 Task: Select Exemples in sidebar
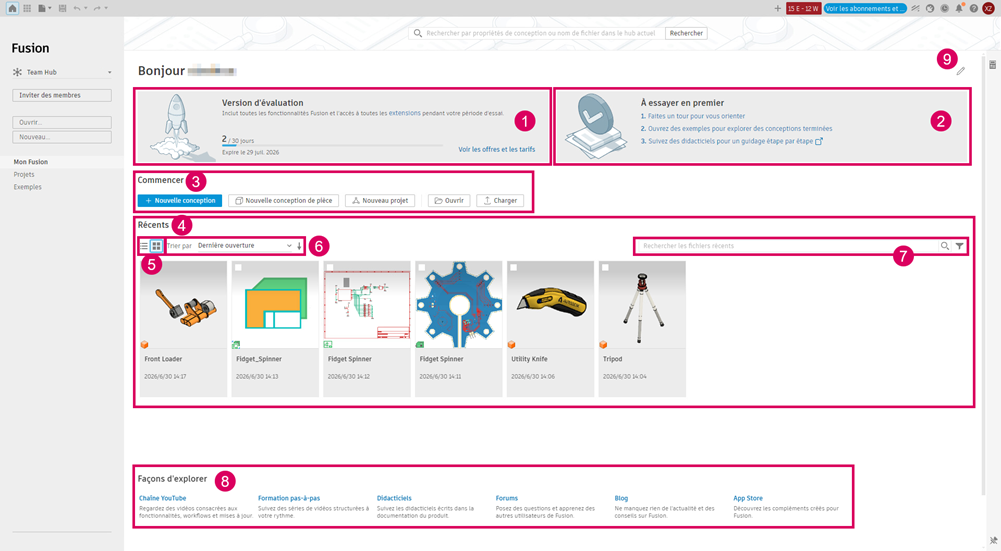[27, 187]
